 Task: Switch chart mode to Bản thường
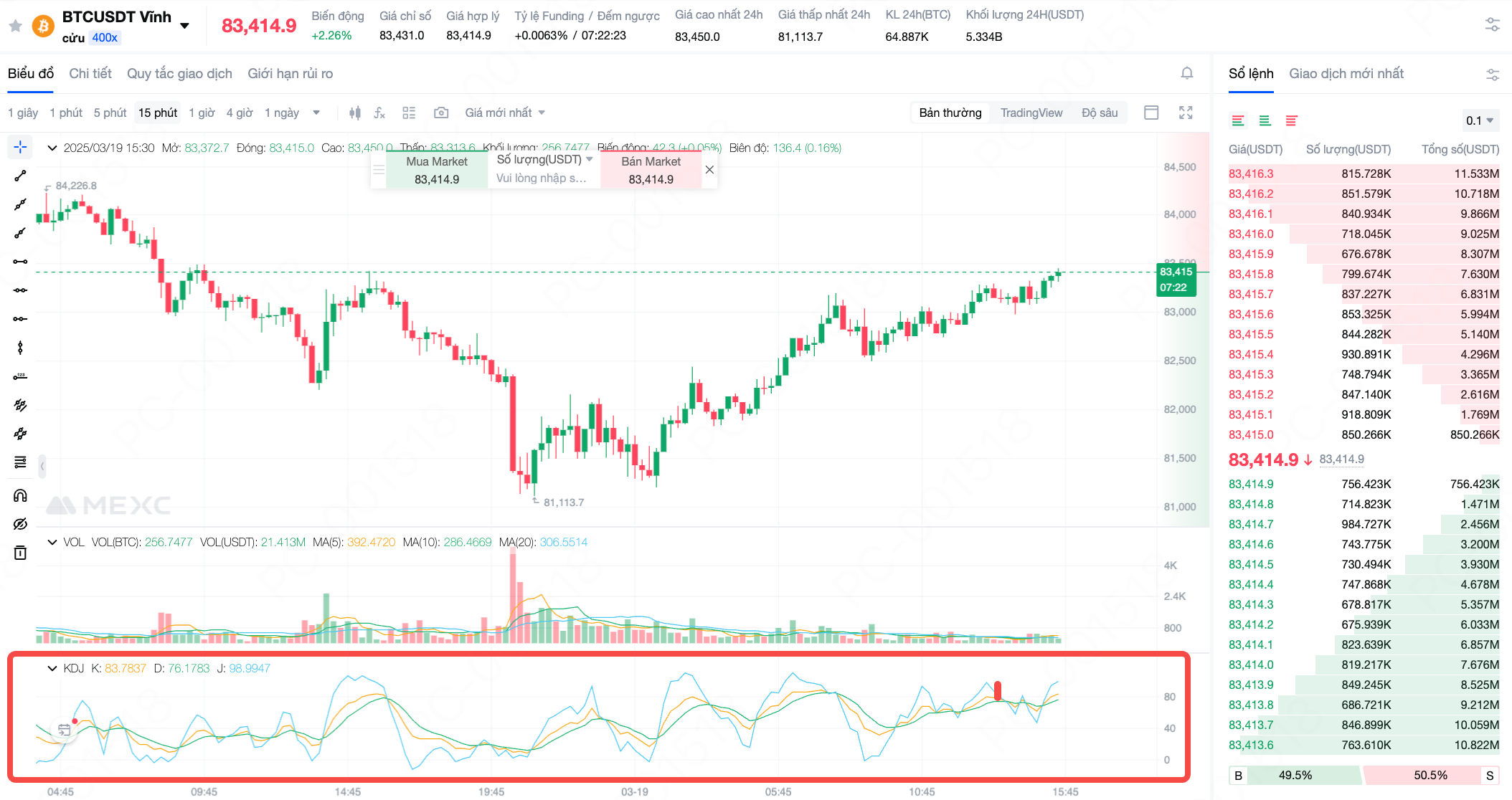coord(950,113)
